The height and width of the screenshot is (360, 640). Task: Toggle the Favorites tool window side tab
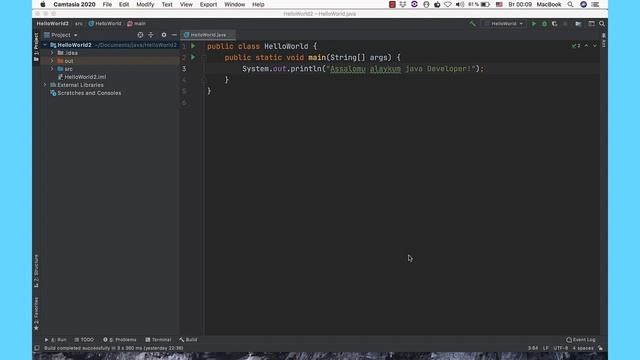36,313
